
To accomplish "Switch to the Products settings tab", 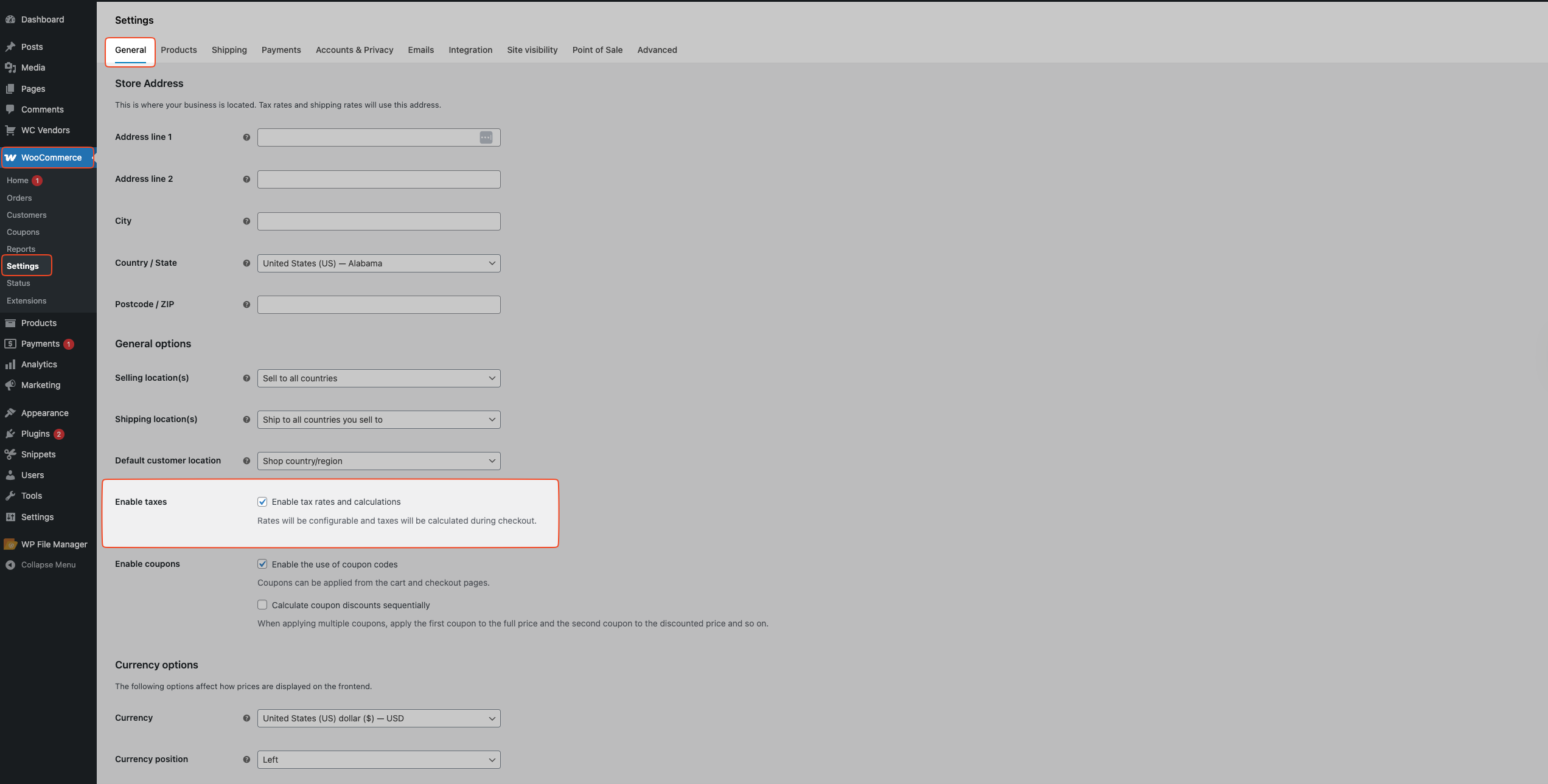I will pyautogui.click(x=179, y=50).
